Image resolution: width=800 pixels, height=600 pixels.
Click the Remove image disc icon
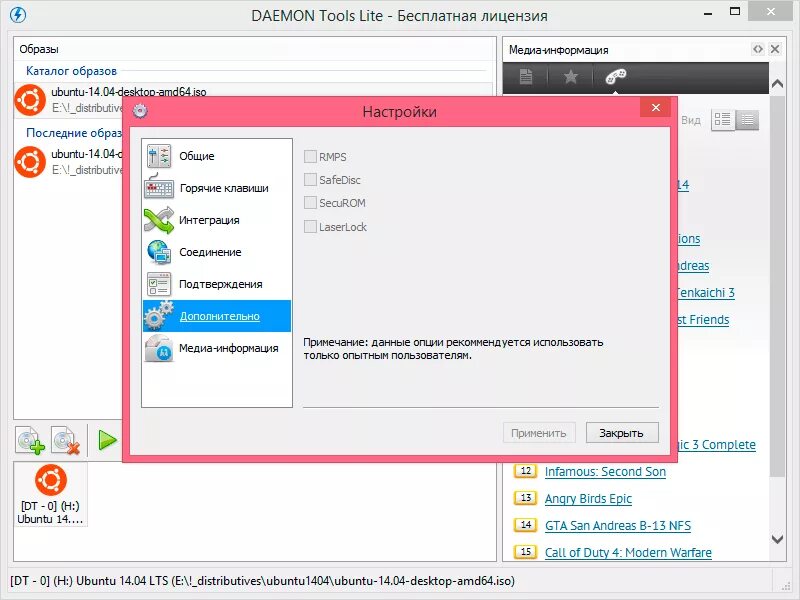coord(66,440)
